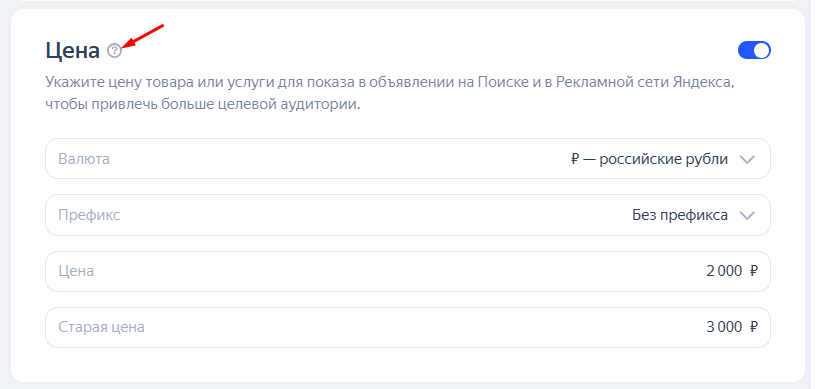Click the ruble sign in Старая цена field

tap(753, 327)
